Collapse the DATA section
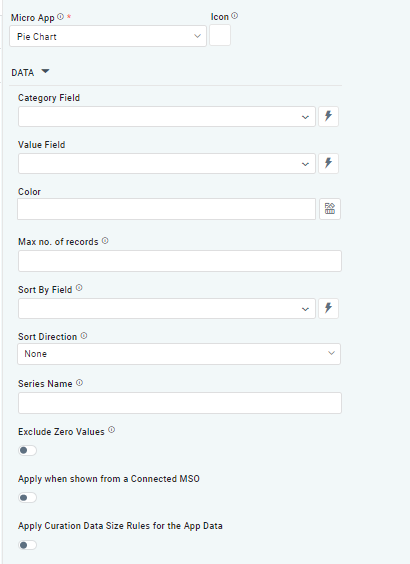 pos(45,71)
